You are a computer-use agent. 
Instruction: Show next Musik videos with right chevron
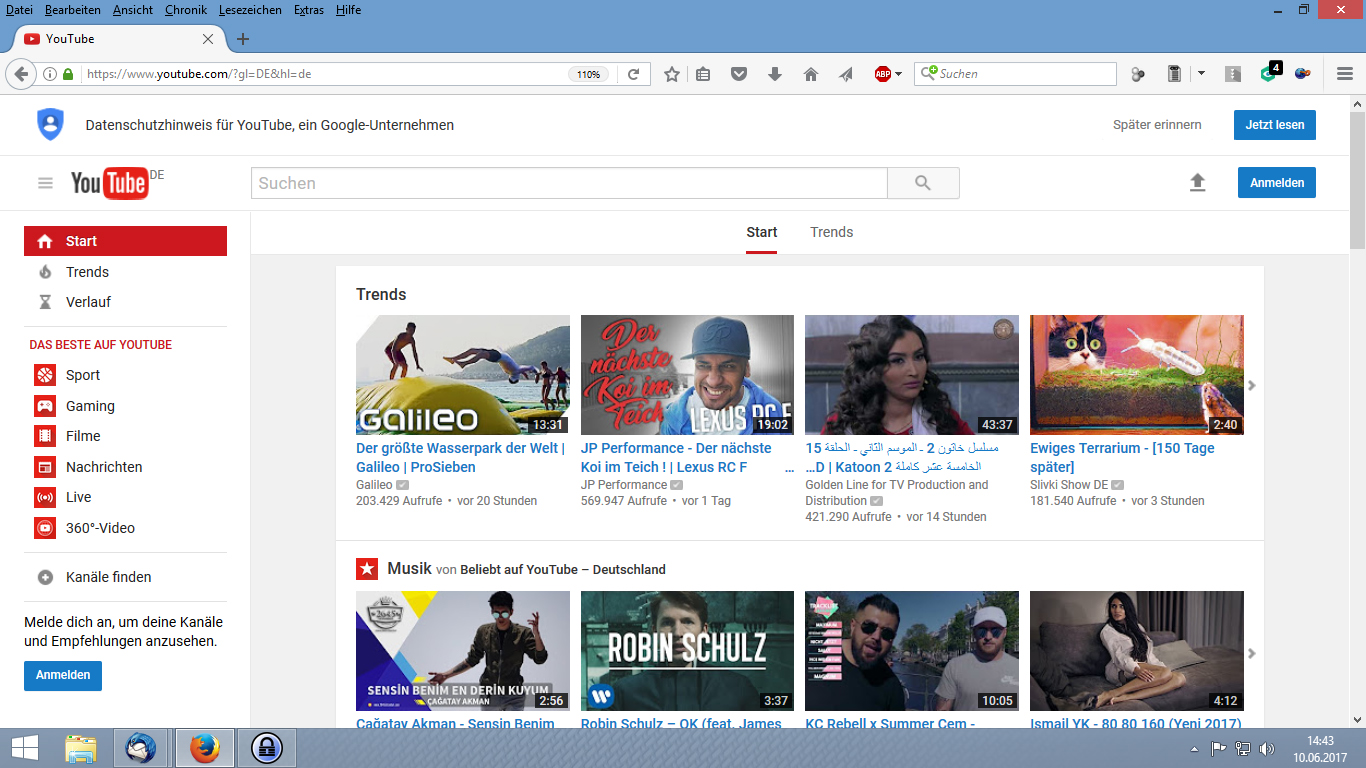click(x=1252, y=653)
